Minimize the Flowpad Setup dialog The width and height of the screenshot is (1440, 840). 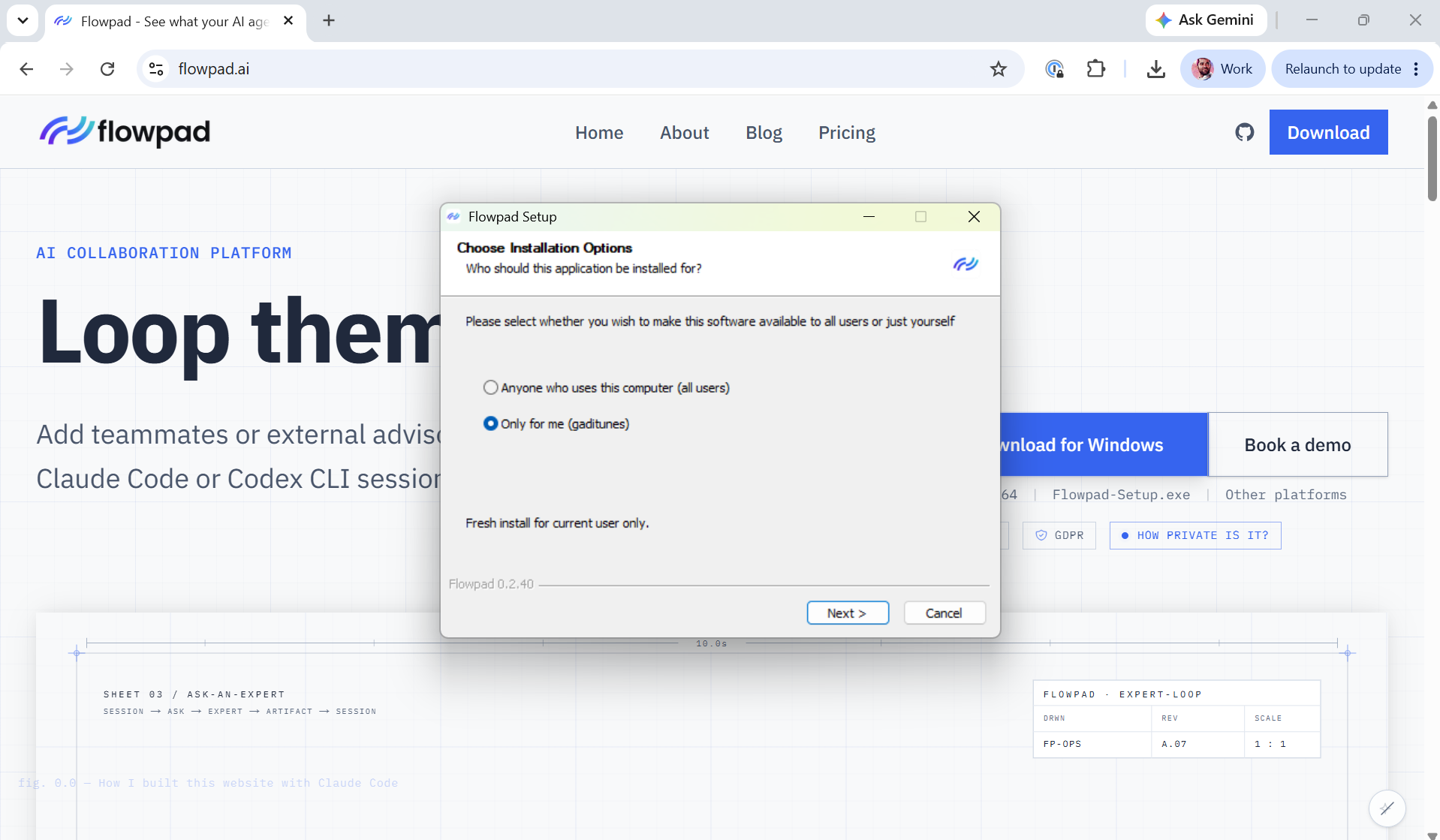[x=869, y=217]
